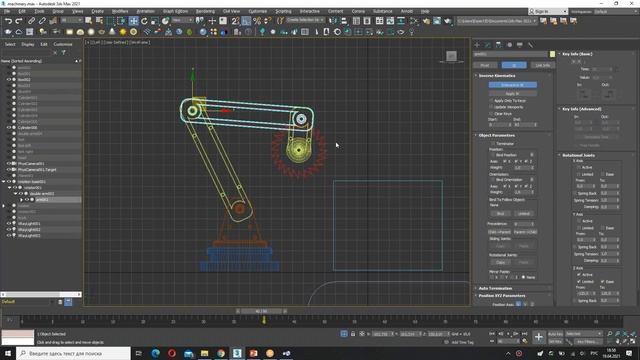Activate the Select and Rotate tool
Screen dimensions: 640x360
144,21
